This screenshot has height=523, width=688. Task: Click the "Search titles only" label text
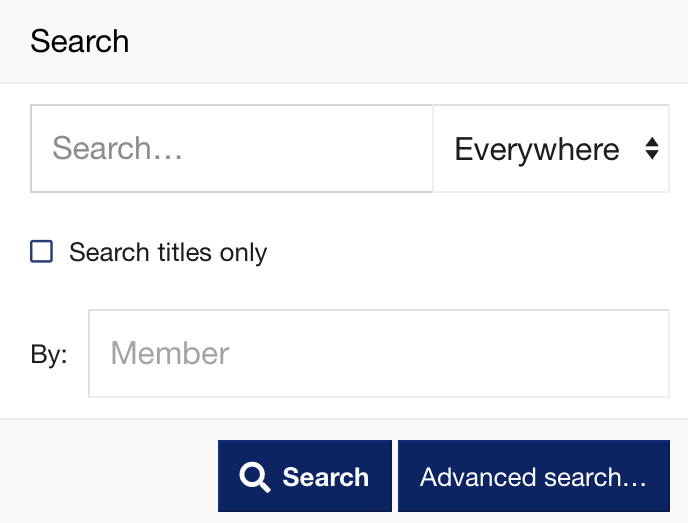click(x=167, y=252)
